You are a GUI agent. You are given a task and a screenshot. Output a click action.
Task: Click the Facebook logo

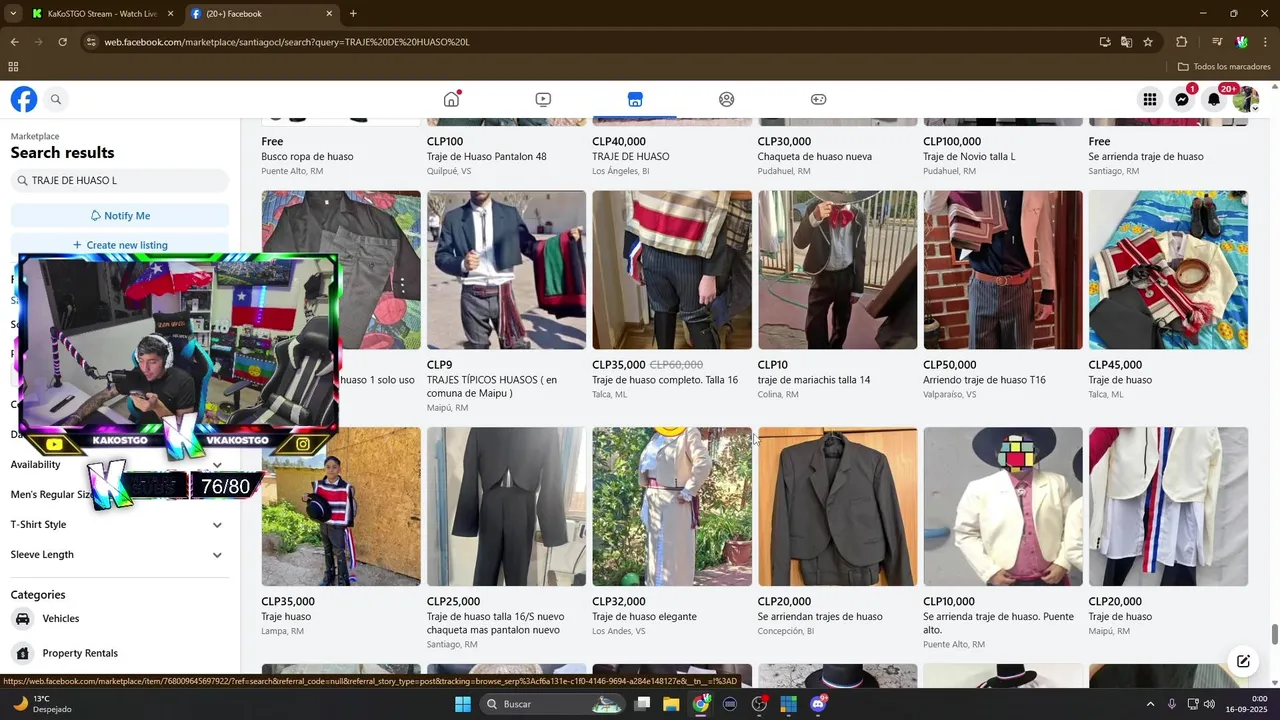24,99
